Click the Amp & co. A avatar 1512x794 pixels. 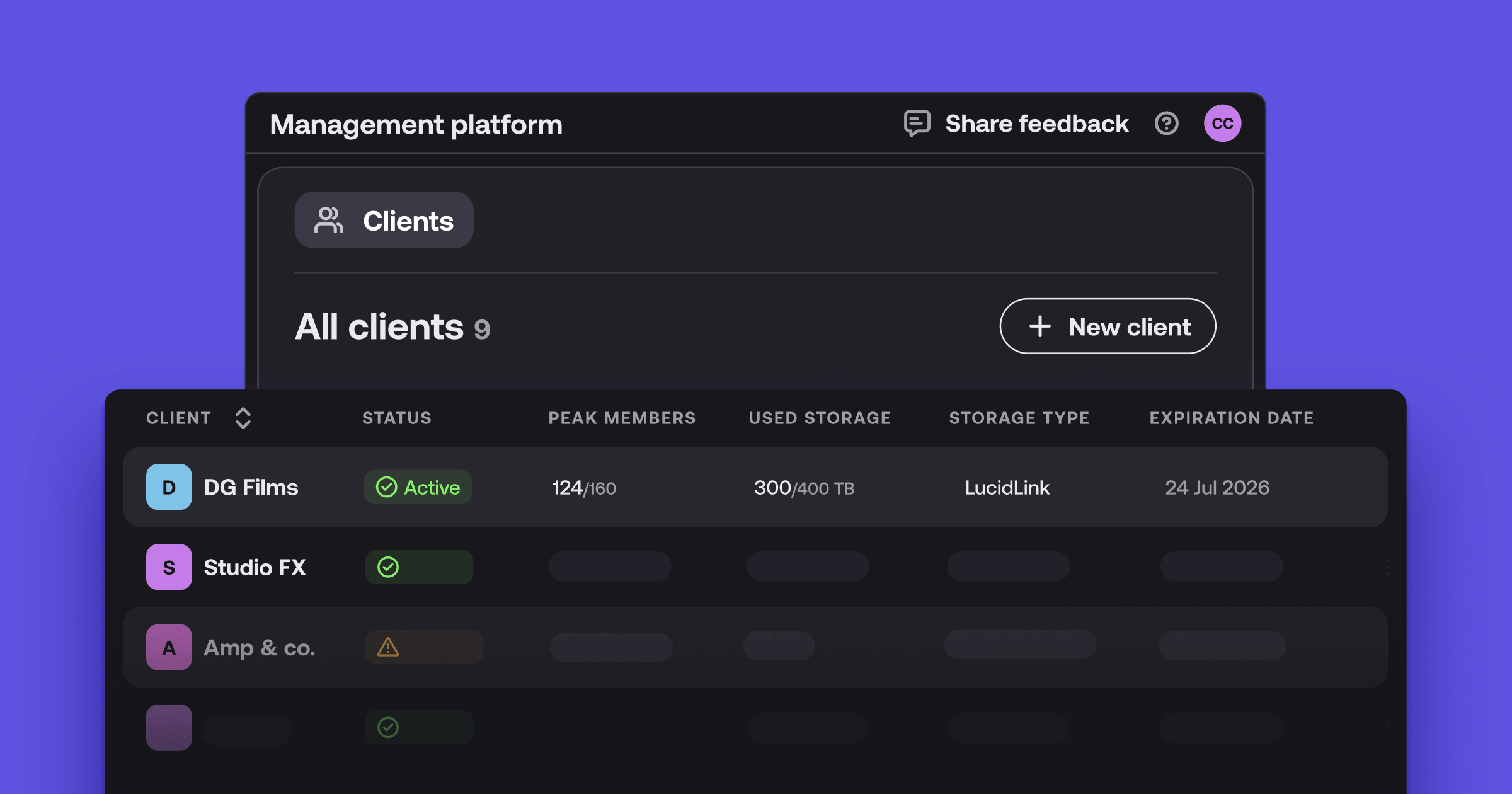[169, 647]
